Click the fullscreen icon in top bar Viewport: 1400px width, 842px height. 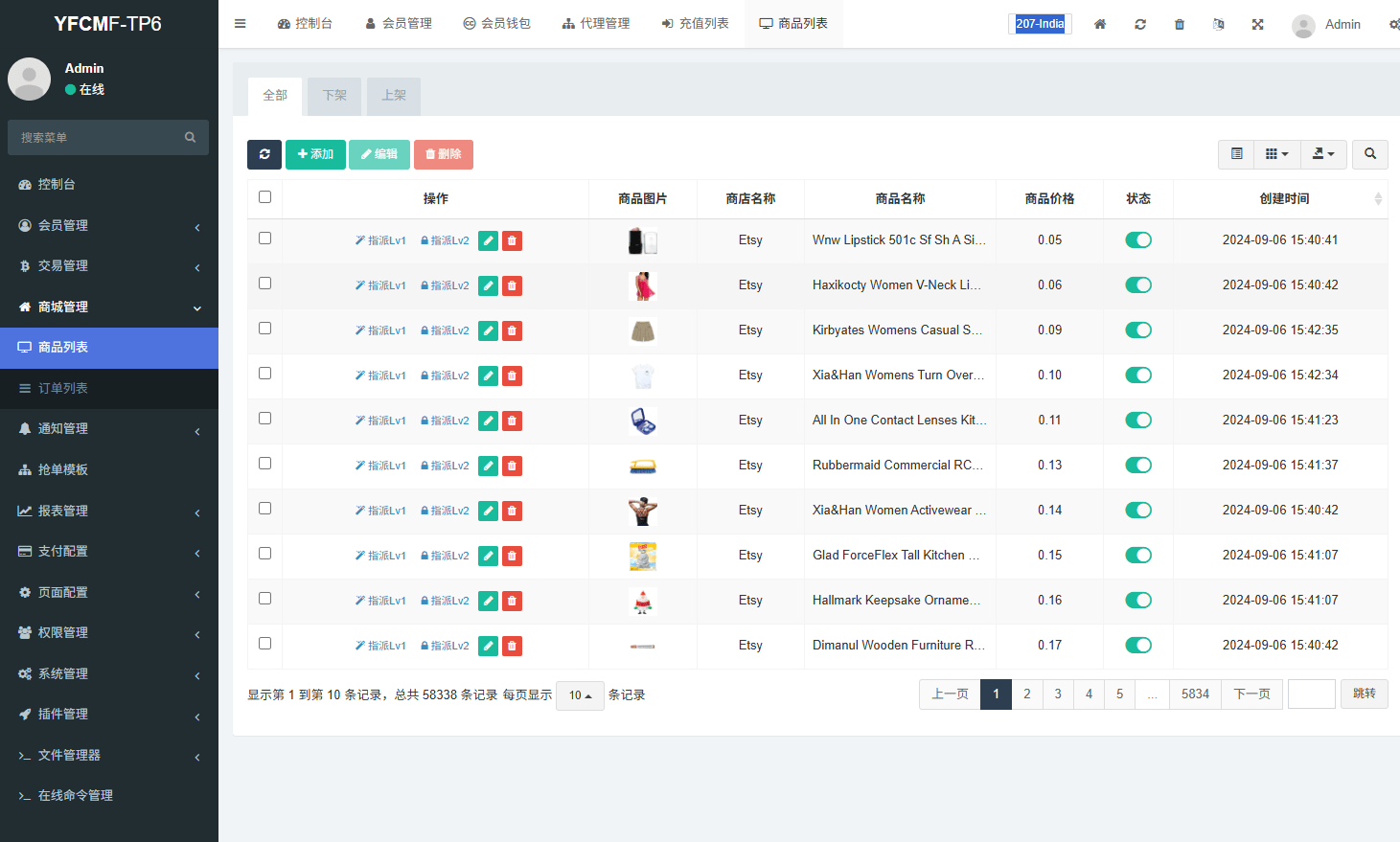click(1257, 24)
